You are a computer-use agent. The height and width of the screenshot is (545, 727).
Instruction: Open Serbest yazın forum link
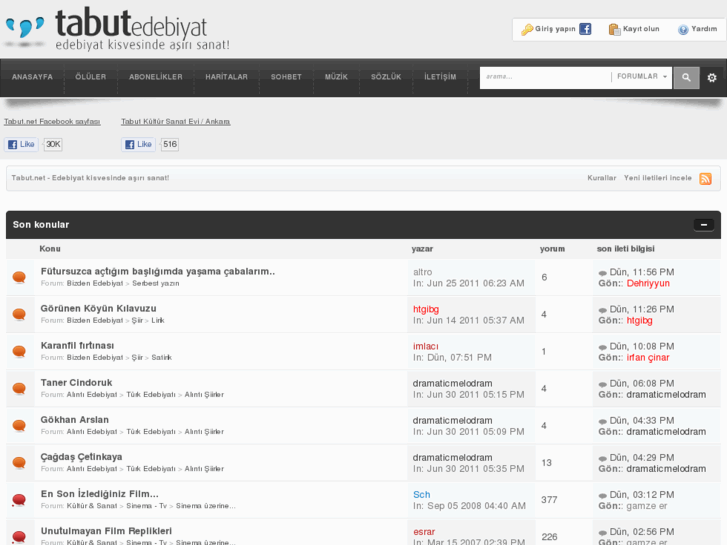156,283
